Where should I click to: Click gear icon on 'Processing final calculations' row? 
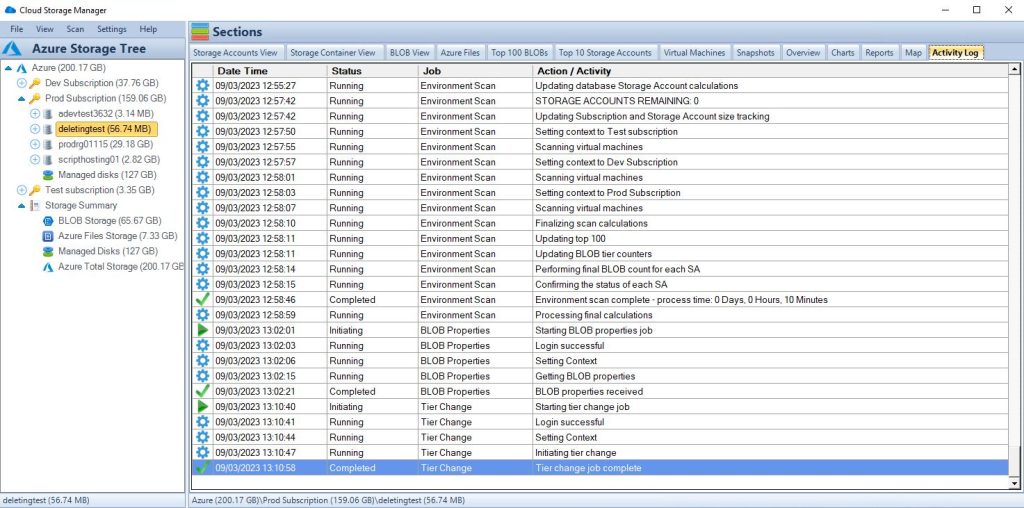202,315
